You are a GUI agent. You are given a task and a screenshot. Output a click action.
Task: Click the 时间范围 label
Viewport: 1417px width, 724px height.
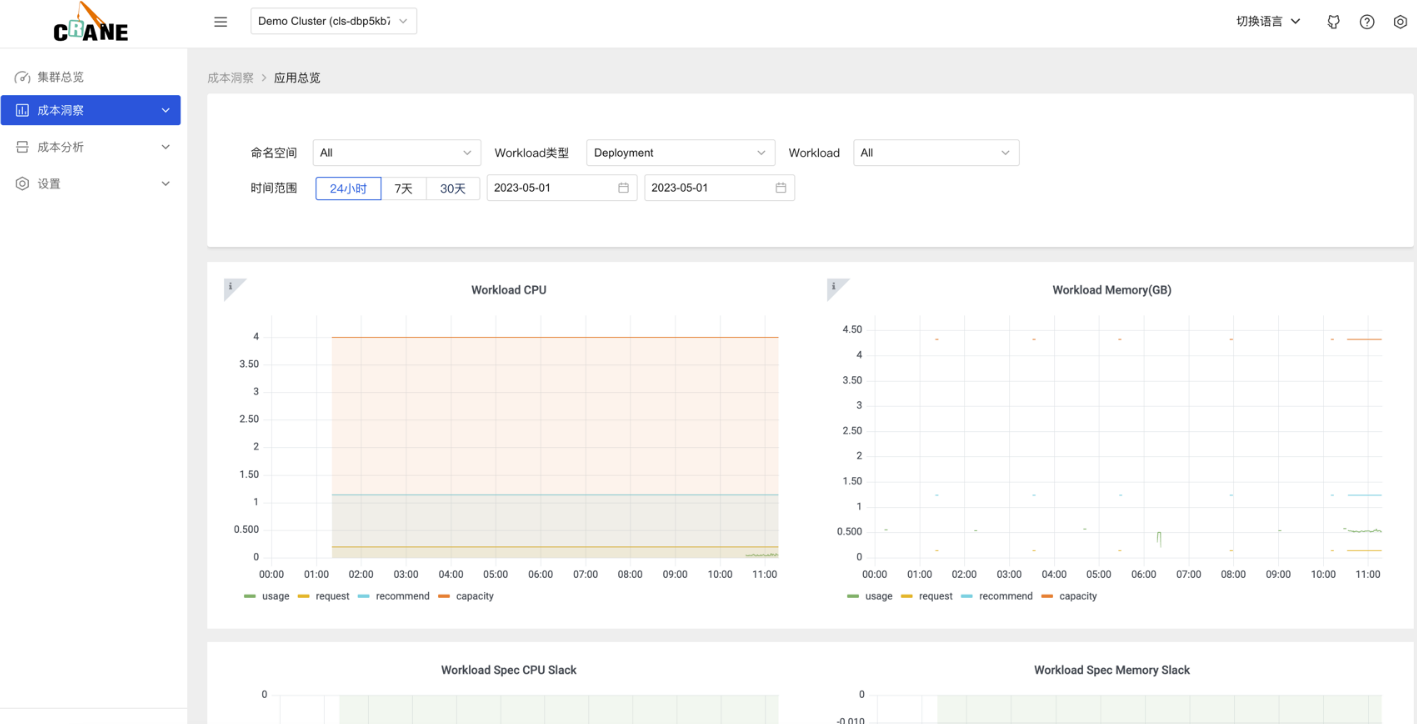coord(274,188)
